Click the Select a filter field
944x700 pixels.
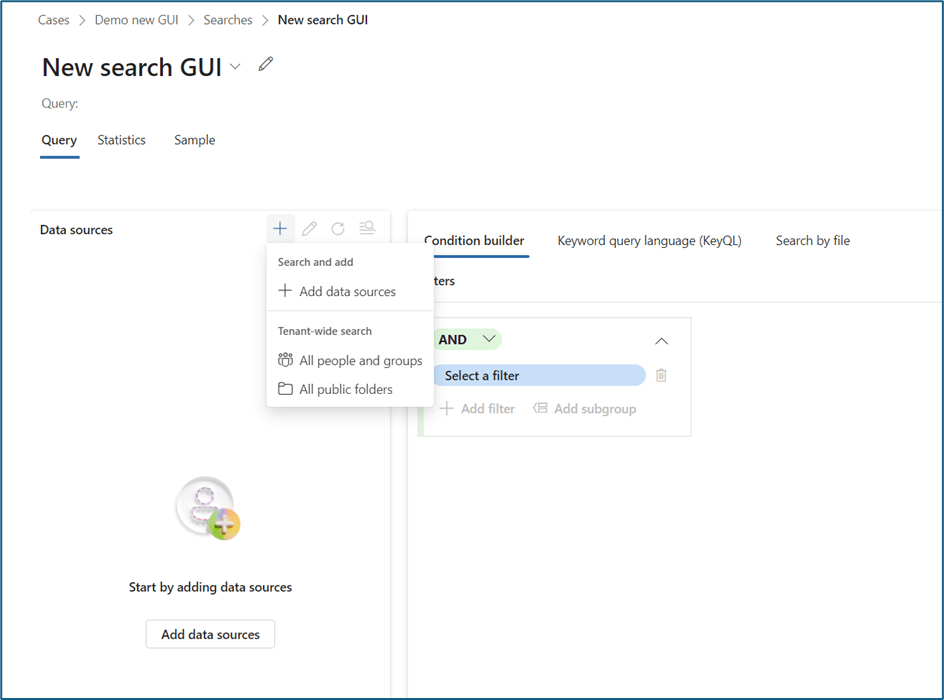(540, 375)
